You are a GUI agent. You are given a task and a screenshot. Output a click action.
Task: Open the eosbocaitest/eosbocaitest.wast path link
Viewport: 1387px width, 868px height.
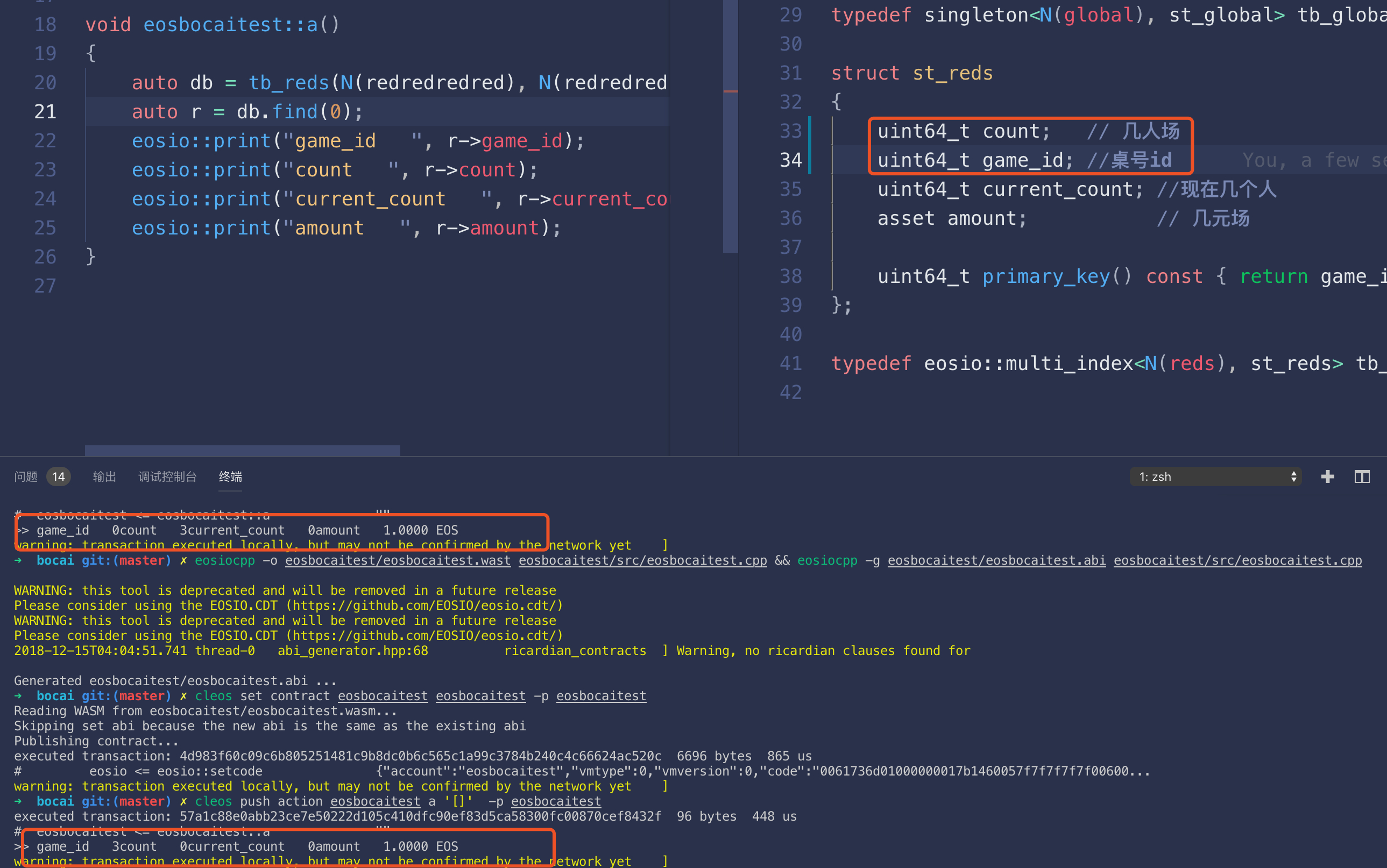click(398, 560)
